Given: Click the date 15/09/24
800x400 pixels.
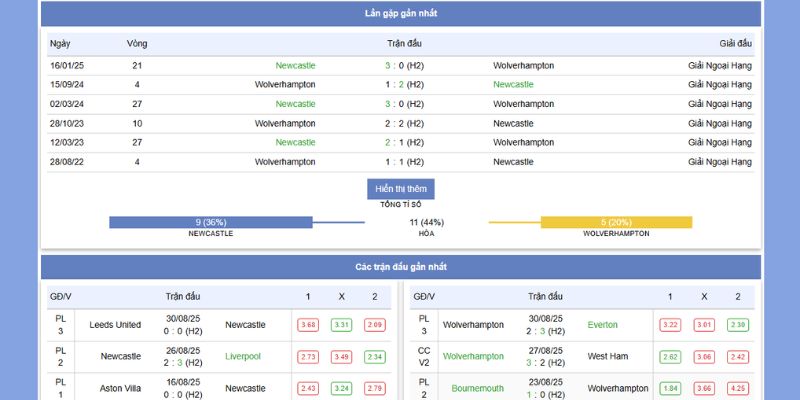Looking at the screenshot, I should (x=67, y=85).
